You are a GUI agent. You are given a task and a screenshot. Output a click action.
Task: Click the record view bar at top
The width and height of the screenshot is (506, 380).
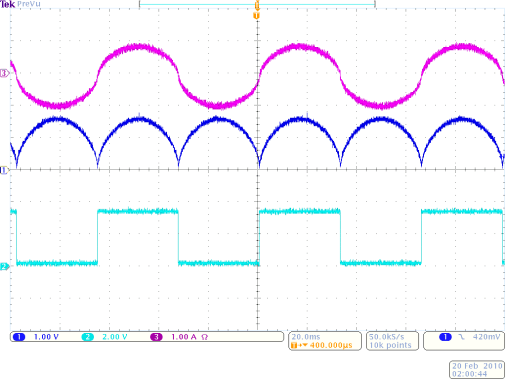click(257, 4)
